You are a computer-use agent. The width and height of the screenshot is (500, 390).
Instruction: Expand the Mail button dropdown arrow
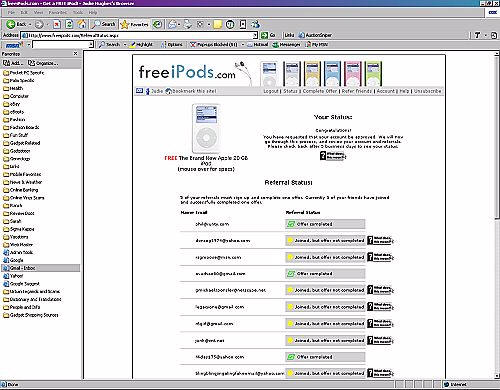179,24
